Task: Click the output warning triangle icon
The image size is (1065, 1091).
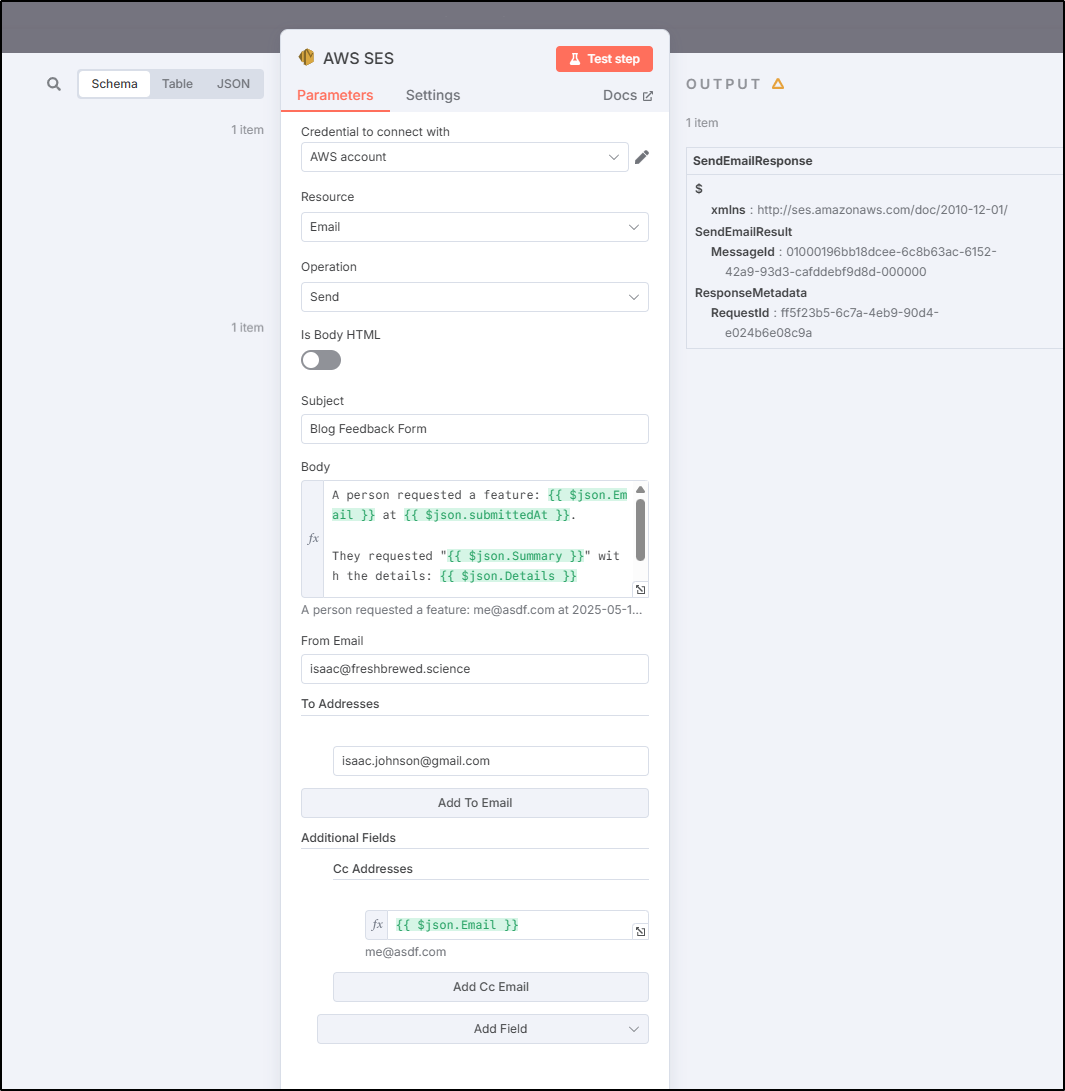Action: pyautogui.click(x=778, y=84)
